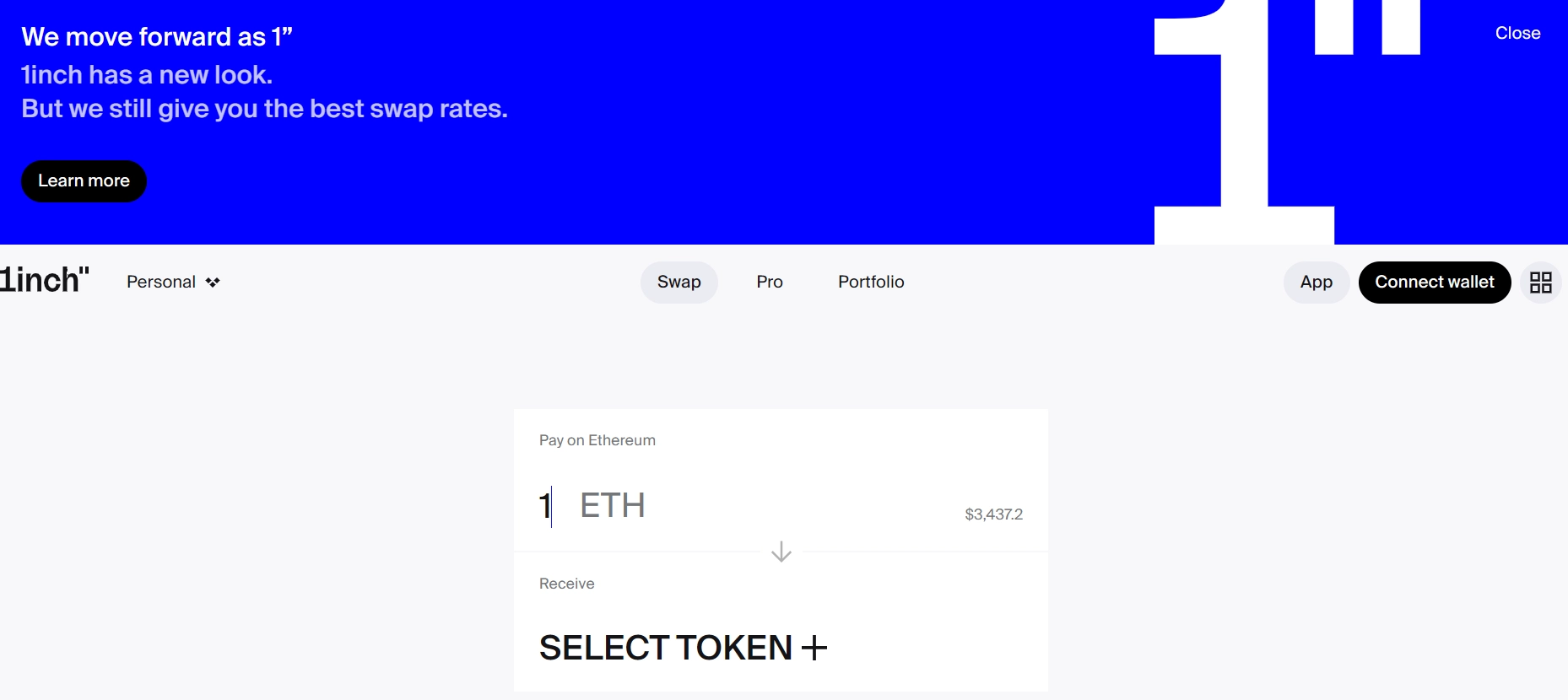Choose a receive token via SELECT TOKEN
This screenshot has width=1568, height=700.
pos(666,648)
